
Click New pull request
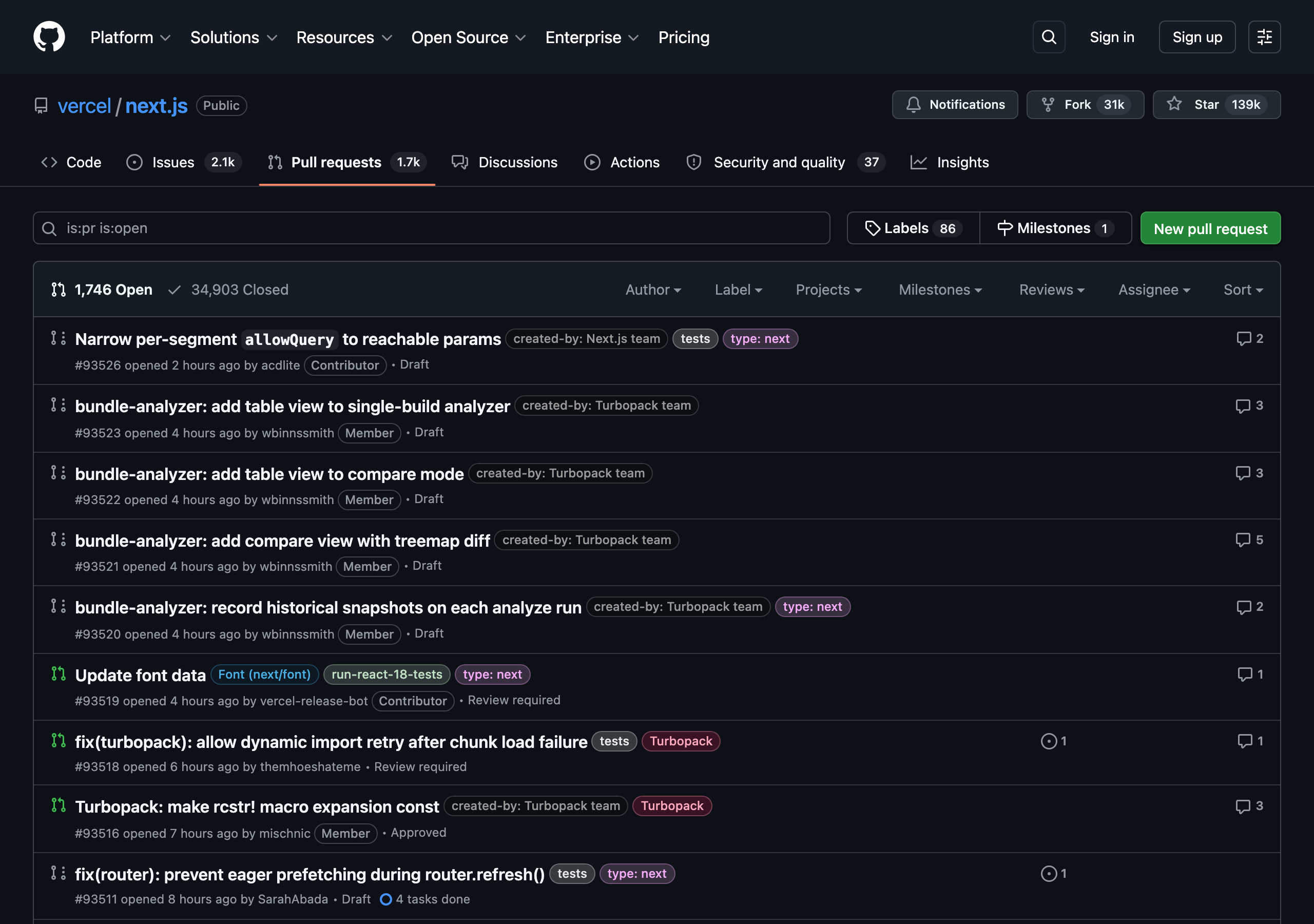click(1210, 228)
